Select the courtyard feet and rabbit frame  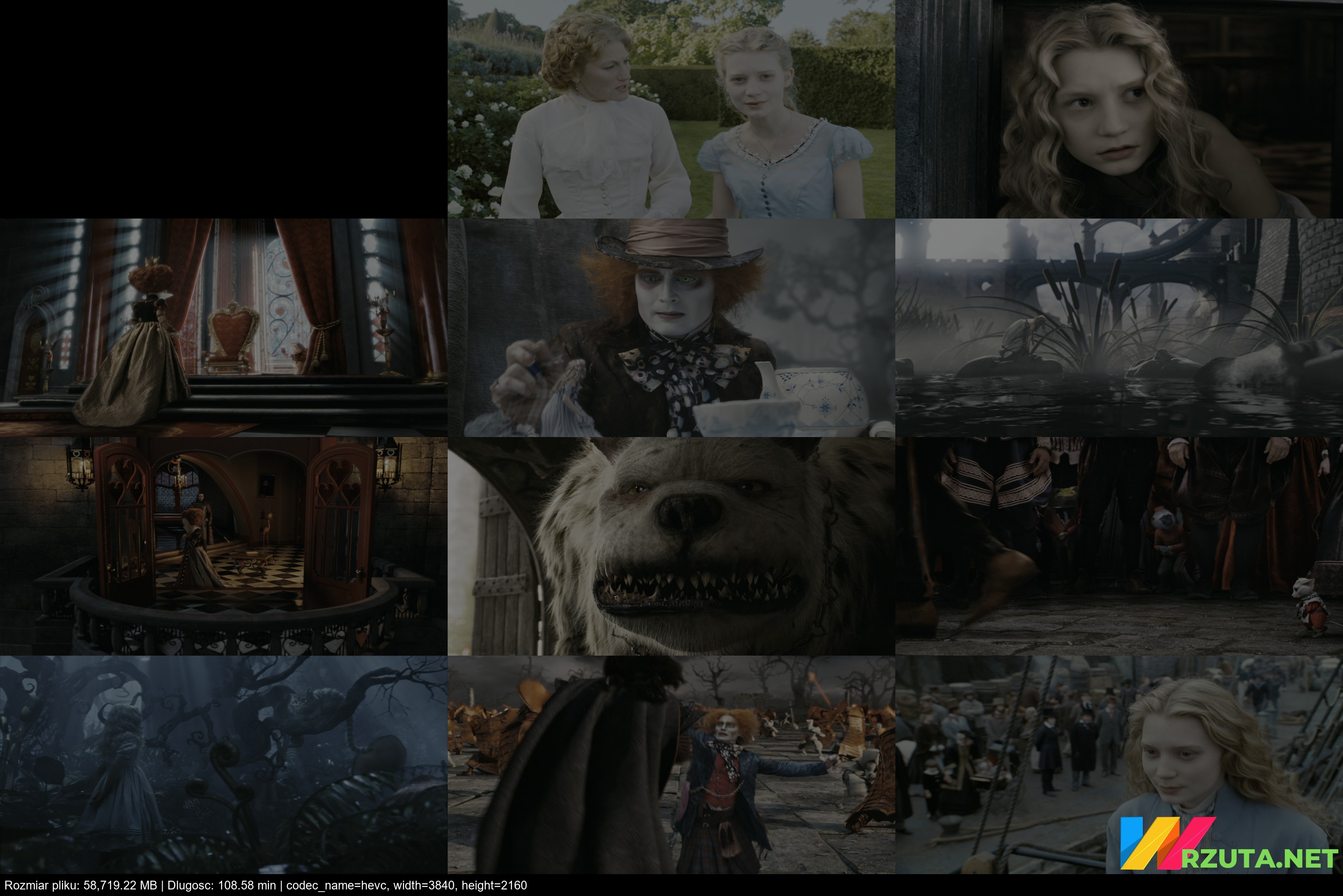point(1118,546)
